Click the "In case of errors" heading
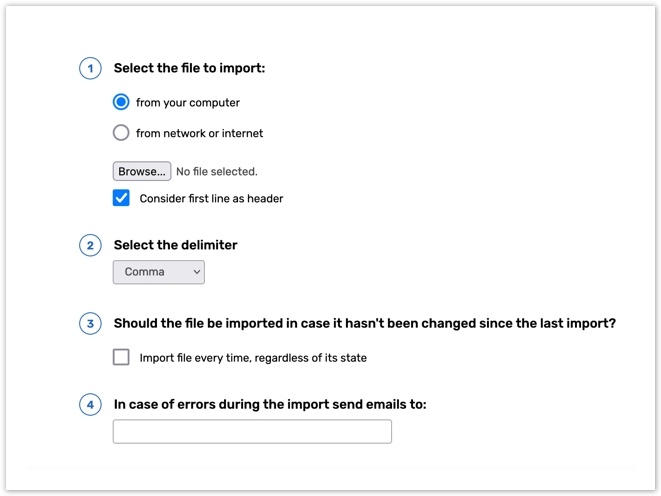This screenshot has height=496, width=661. pyautogui.click(x=270, y=405)
